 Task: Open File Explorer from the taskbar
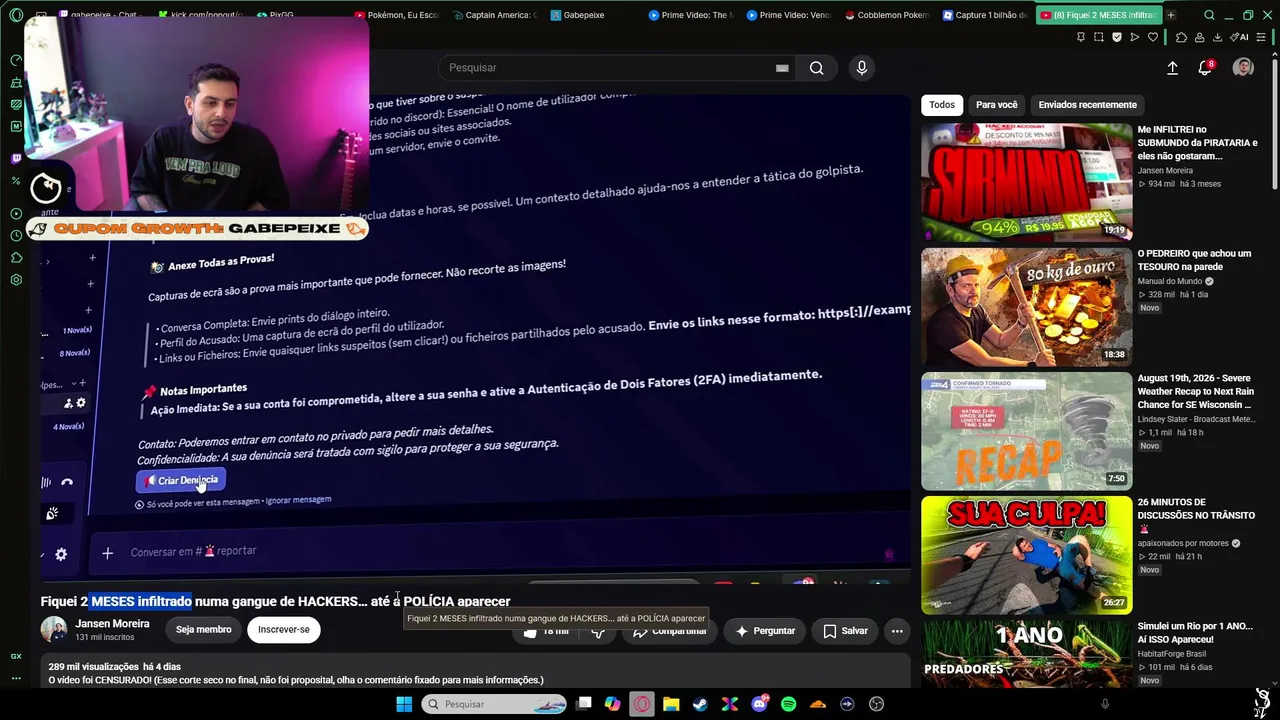click(x=671, y=704)
